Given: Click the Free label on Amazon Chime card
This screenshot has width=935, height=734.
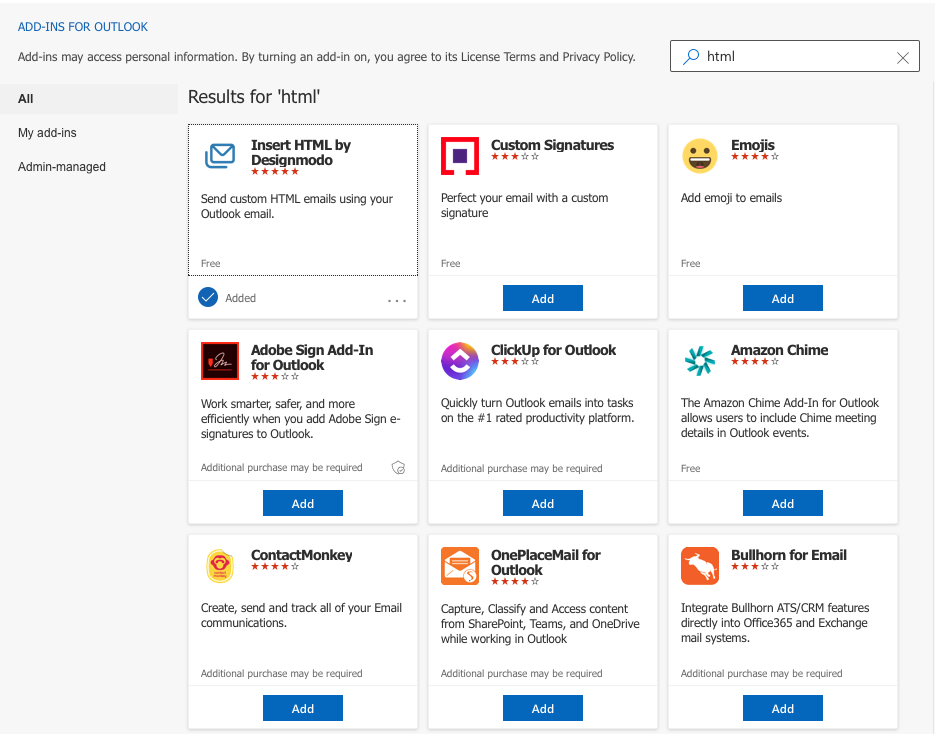Looking at the screenshot, I should click(x=691, y=469).
